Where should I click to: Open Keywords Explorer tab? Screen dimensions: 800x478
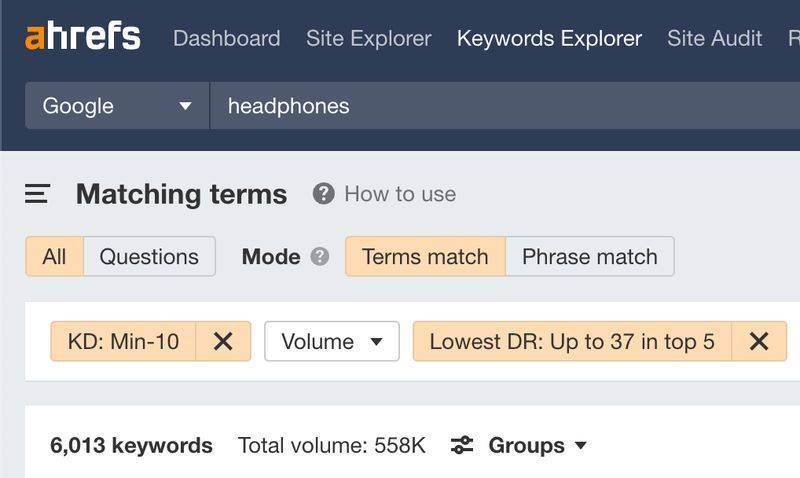point(549,39)
